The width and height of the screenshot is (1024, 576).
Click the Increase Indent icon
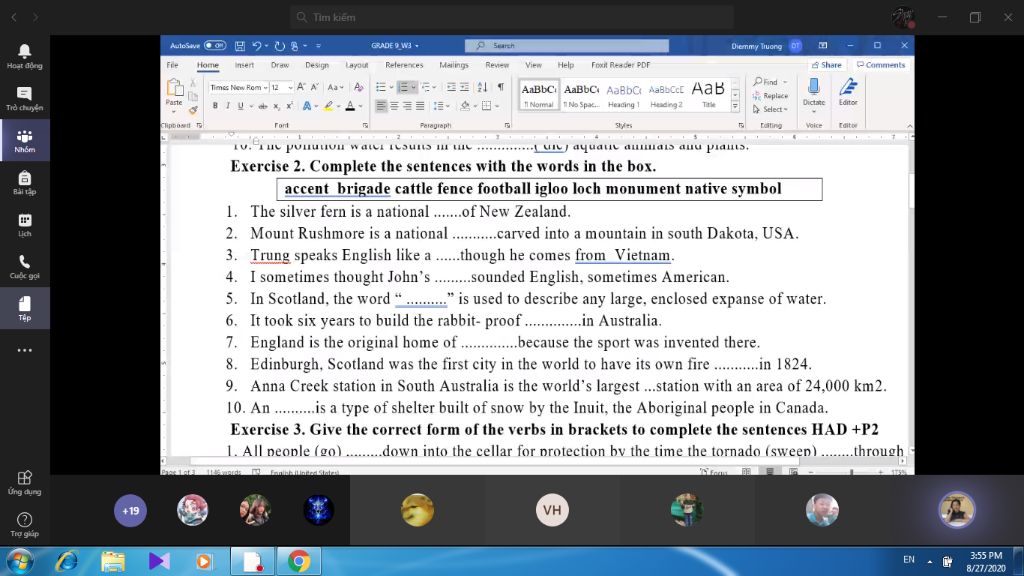[x=464, y=87]
